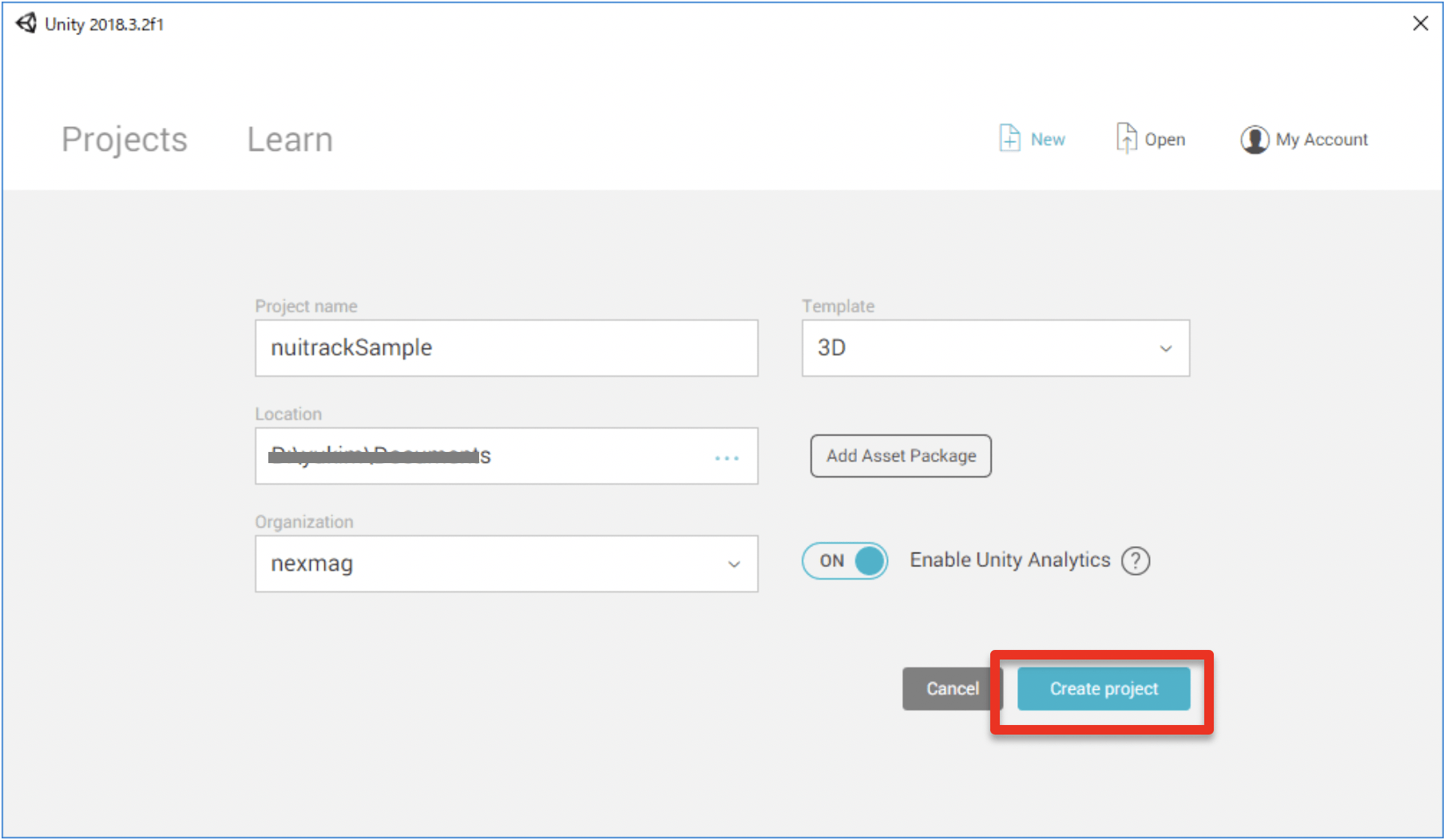
Task: Click the Location field label
Action: pyautogui.click(x=288, y=414)
